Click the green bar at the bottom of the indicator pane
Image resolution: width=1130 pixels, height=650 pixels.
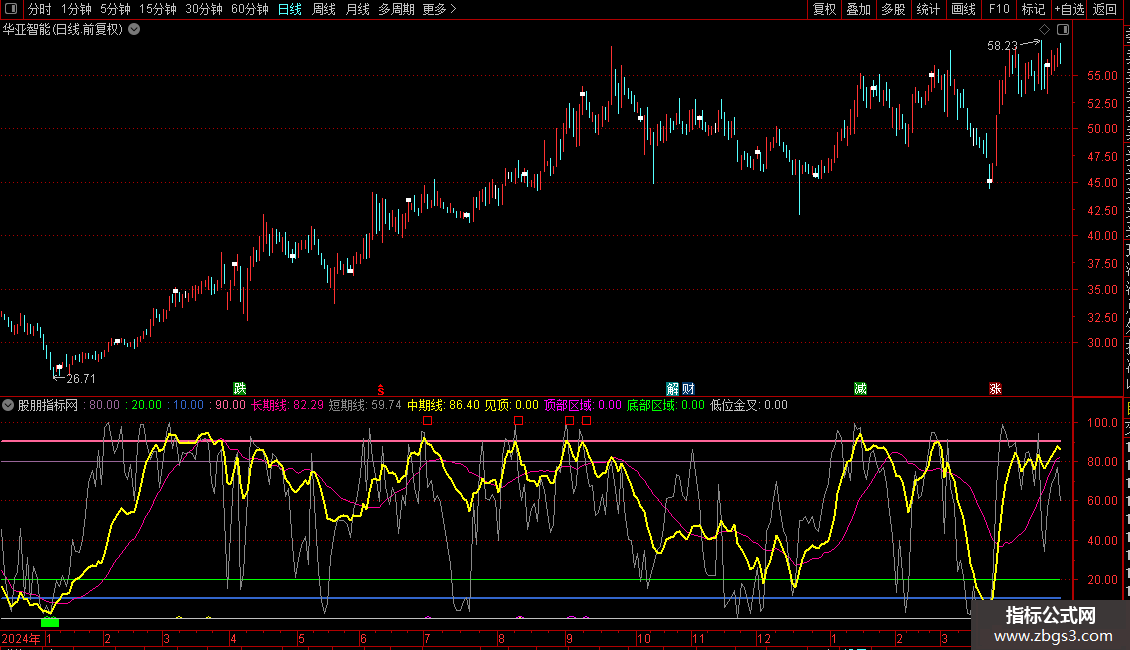pos(49,623)
